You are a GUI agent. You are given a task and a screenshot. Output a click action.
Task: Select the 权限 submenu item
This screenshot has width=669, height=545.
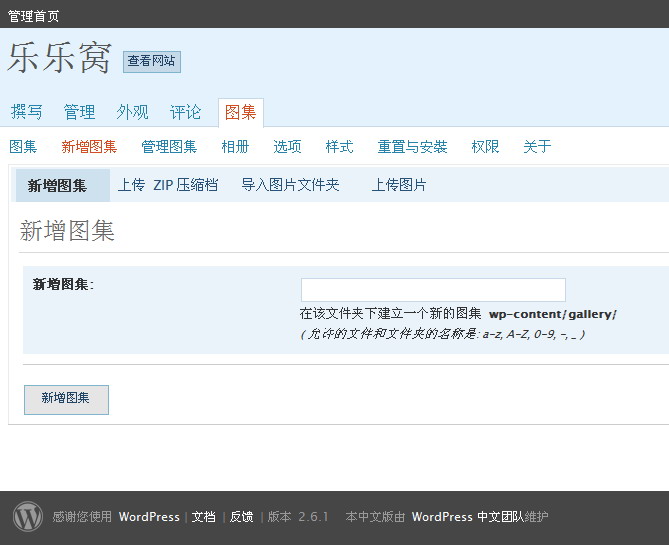coord(485,147)
